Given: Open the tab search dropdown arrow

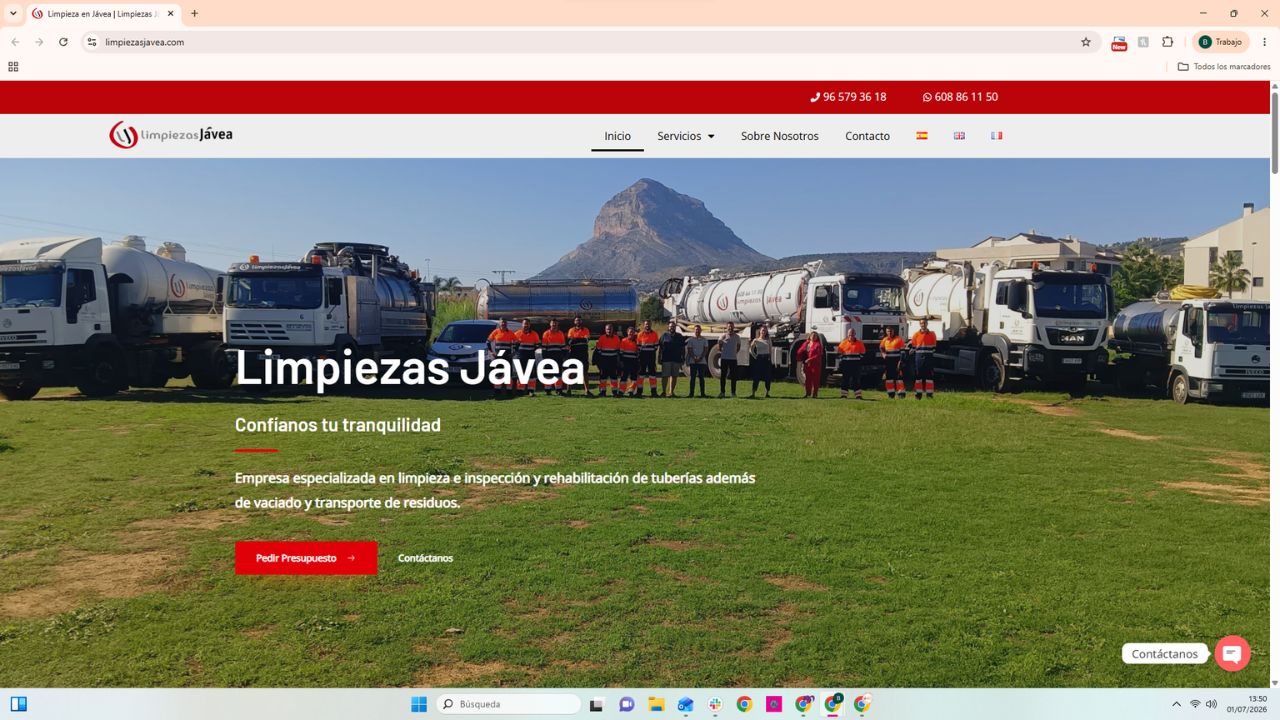Looking at the screenshot, I should click(x=13, y=13).
